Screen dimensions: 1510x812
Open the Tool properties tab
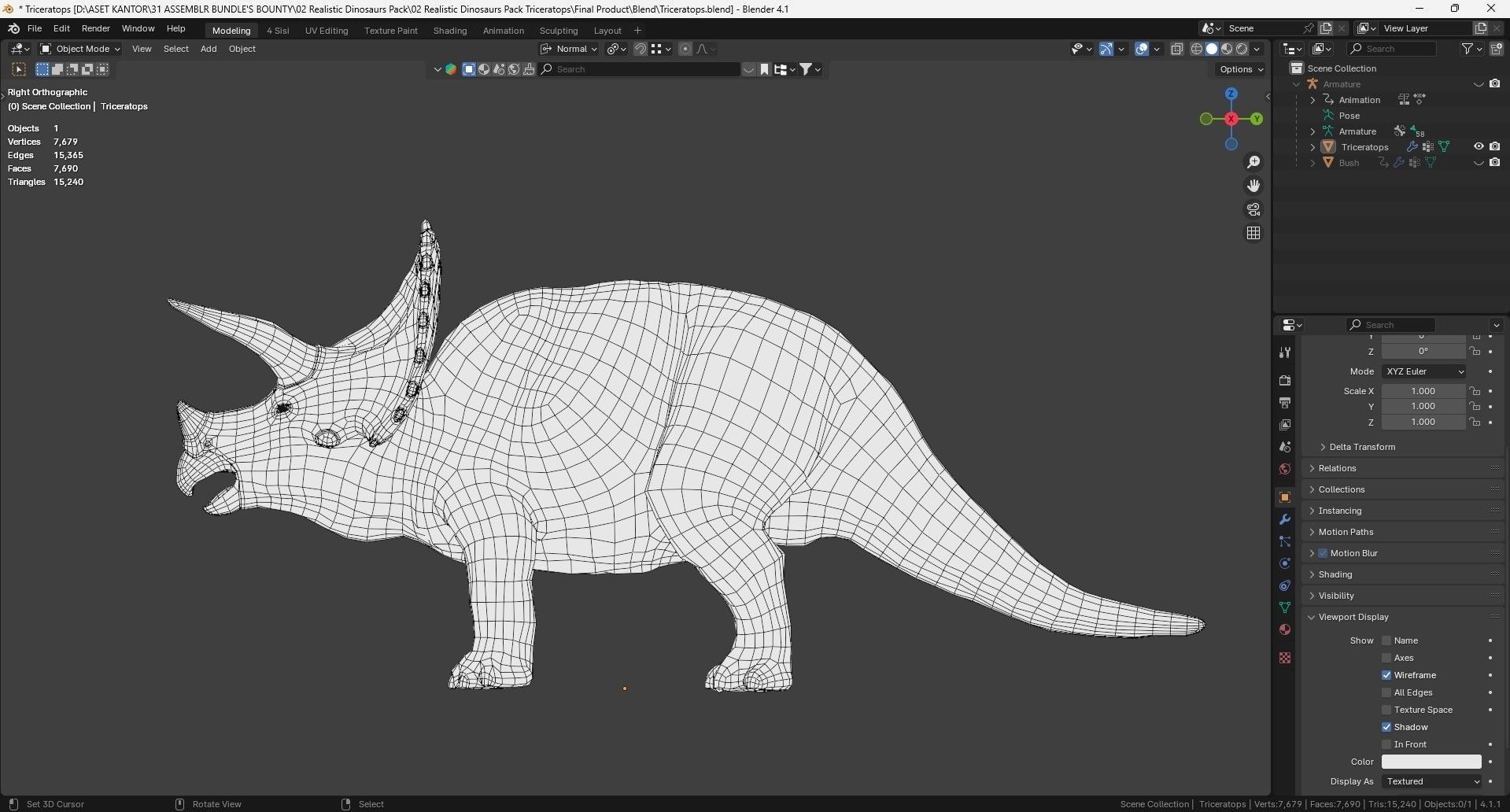tap(1285, 352)
